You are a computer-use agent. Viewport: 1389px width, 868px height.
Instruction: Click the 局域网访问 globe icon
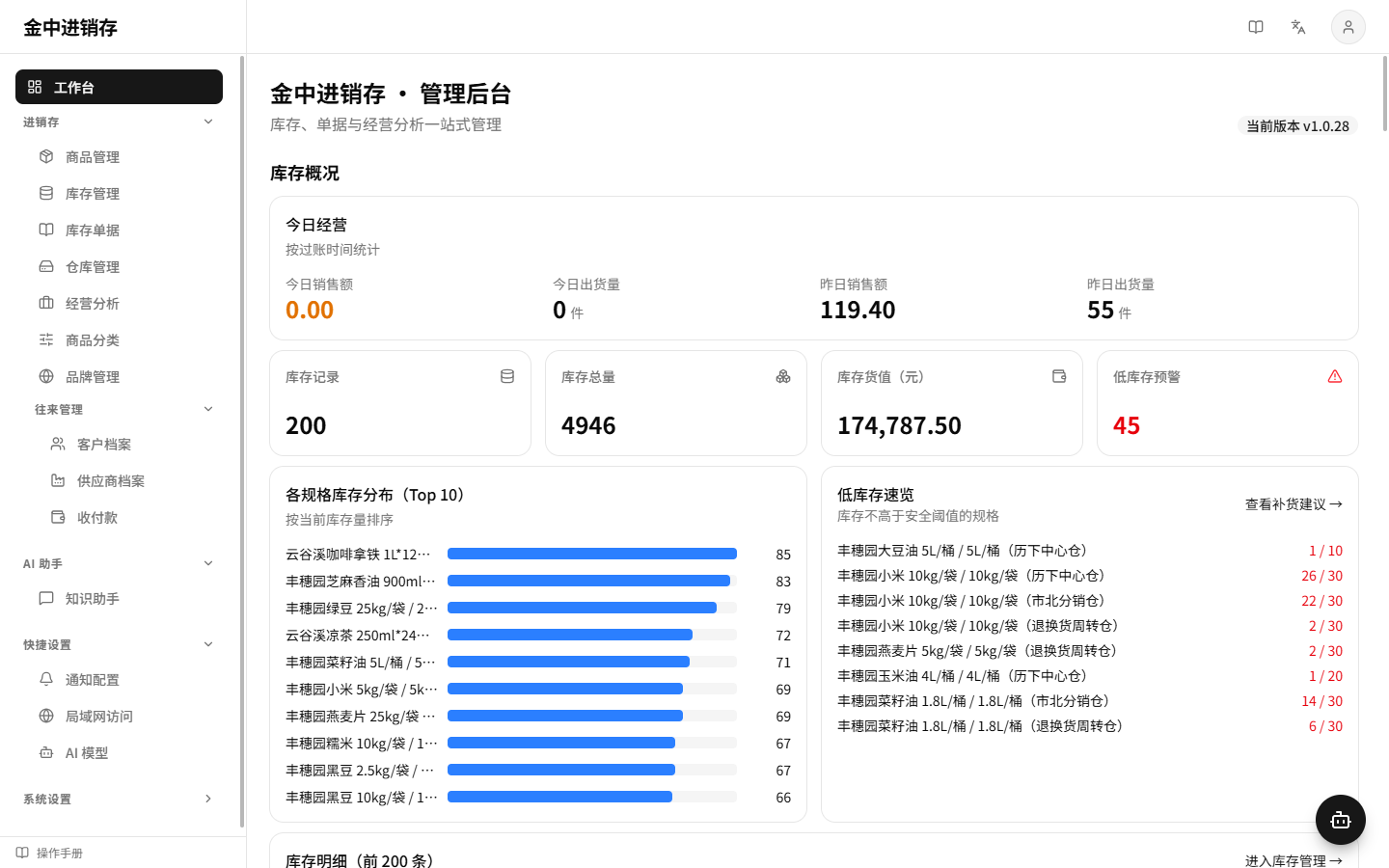click(46, 716)
